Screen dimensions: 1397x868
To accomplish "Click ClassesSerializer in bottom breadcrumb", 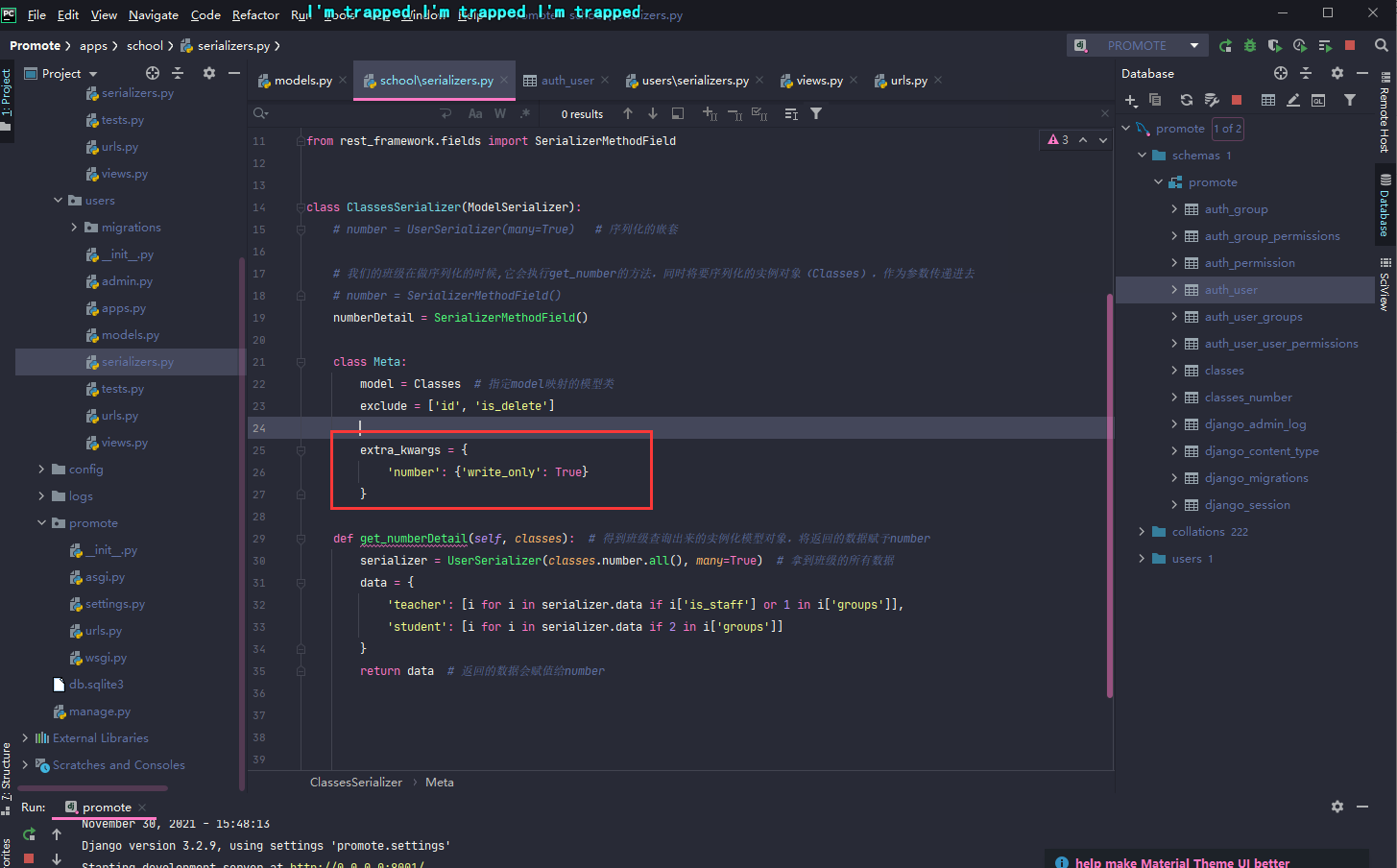I will [x=356, y=783].
